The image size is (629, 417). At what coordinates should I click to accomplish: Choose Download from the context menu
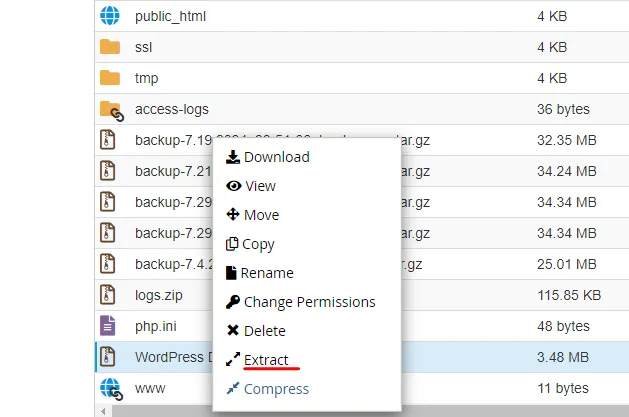(x=268, y=157)
